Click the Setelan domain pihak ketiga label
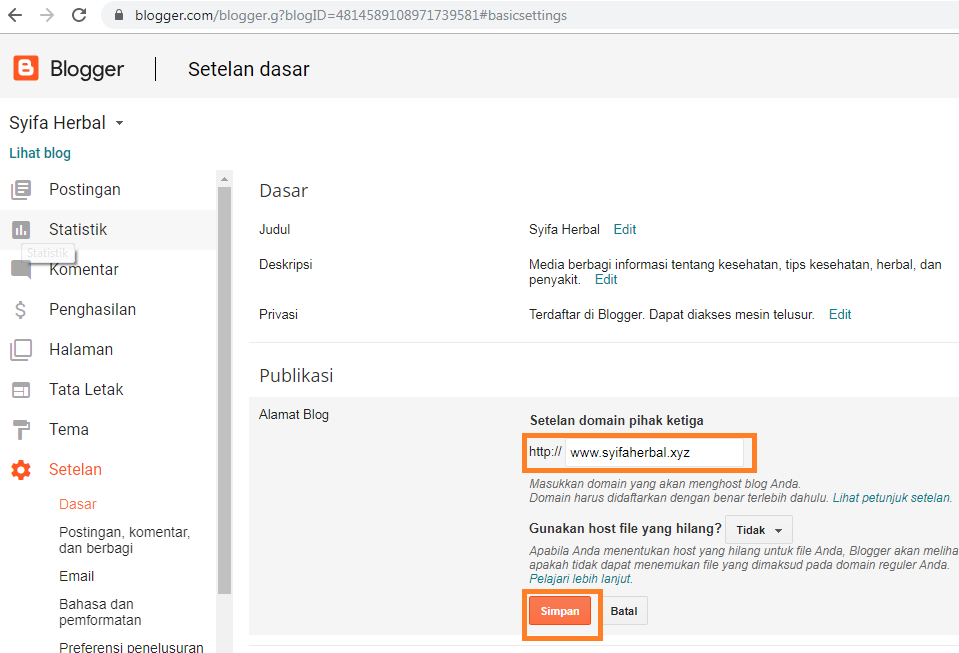Screen dimensions: 959x653 [616, 421]
